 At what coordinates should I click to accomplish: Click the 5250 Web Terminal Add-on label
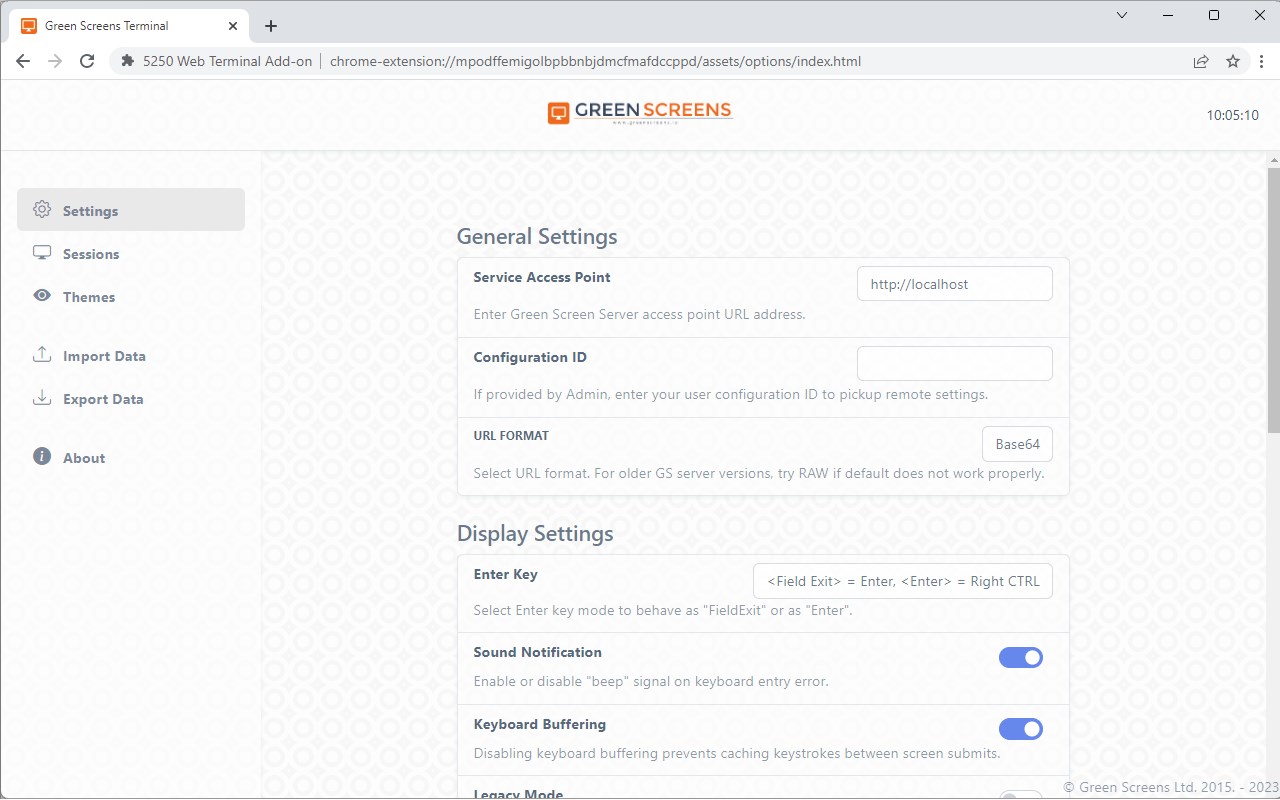coord(227,61)
